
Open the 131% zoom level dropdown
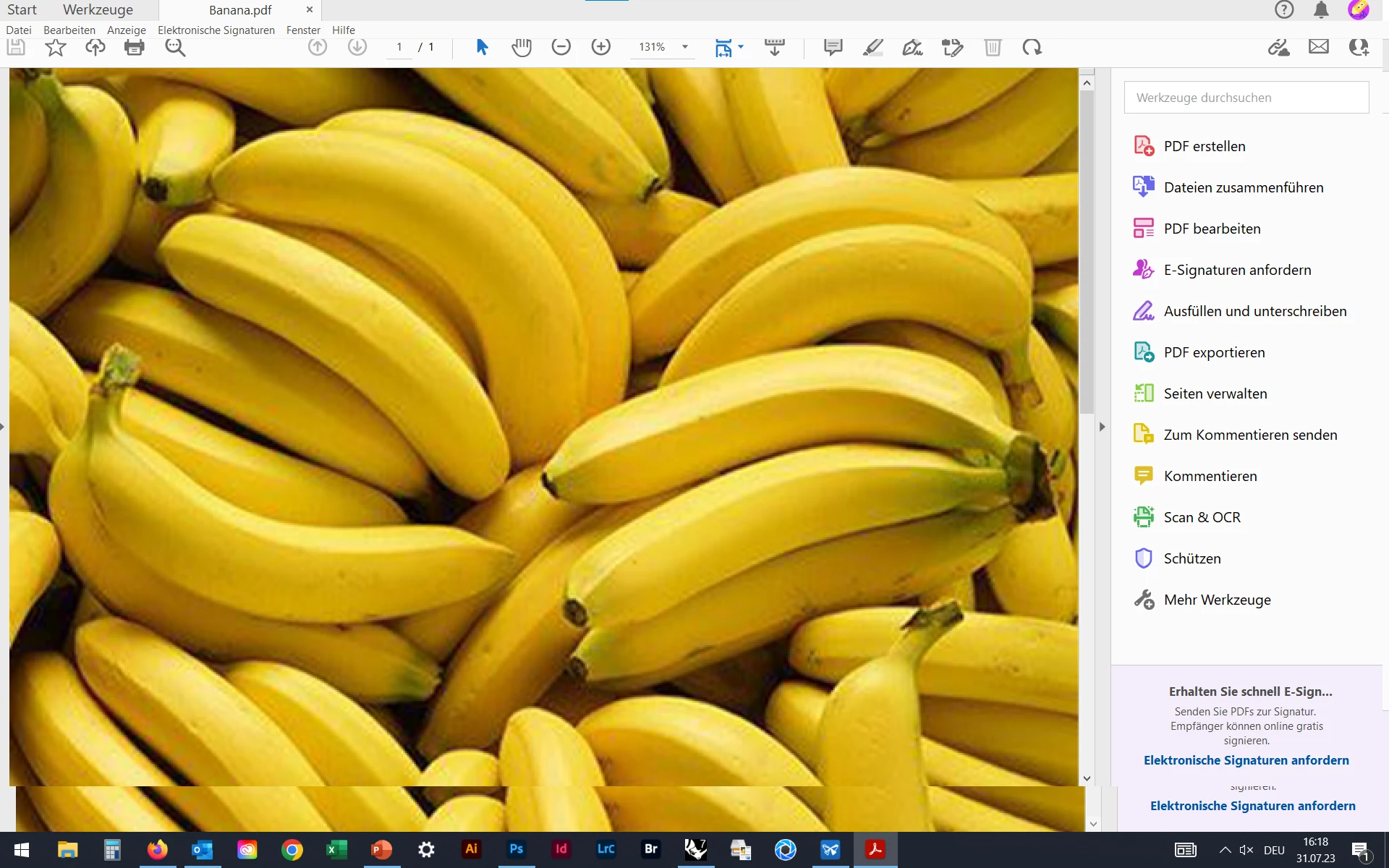tap(684, 47)
